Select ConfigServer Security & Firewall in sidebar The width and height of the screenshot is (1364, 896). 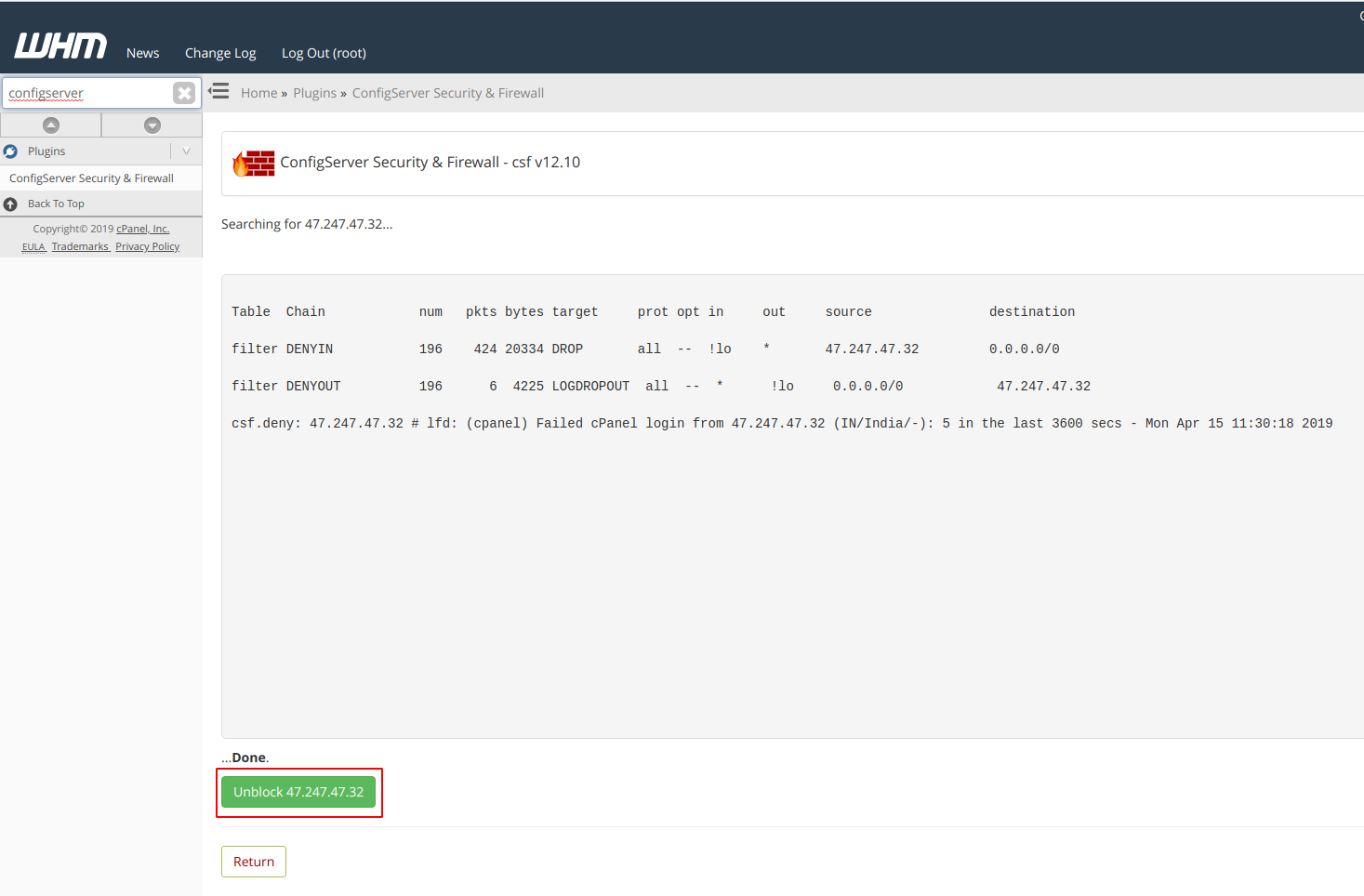[x=90, y=178]
